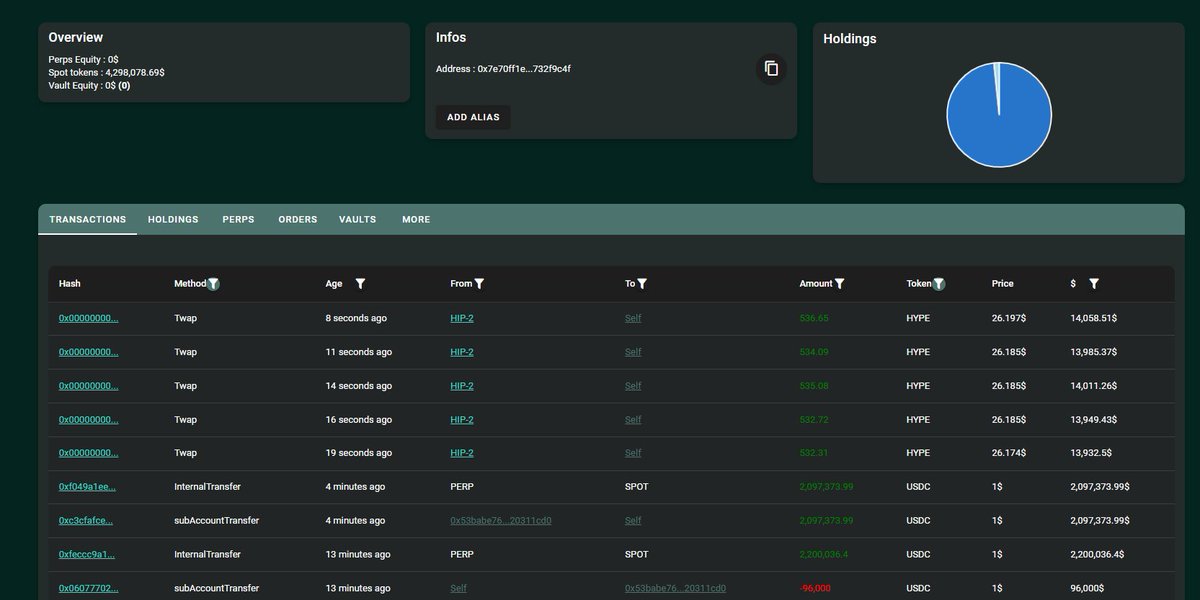Open the Method column filter icon
1200x600 pixels.
coord(213,284)
